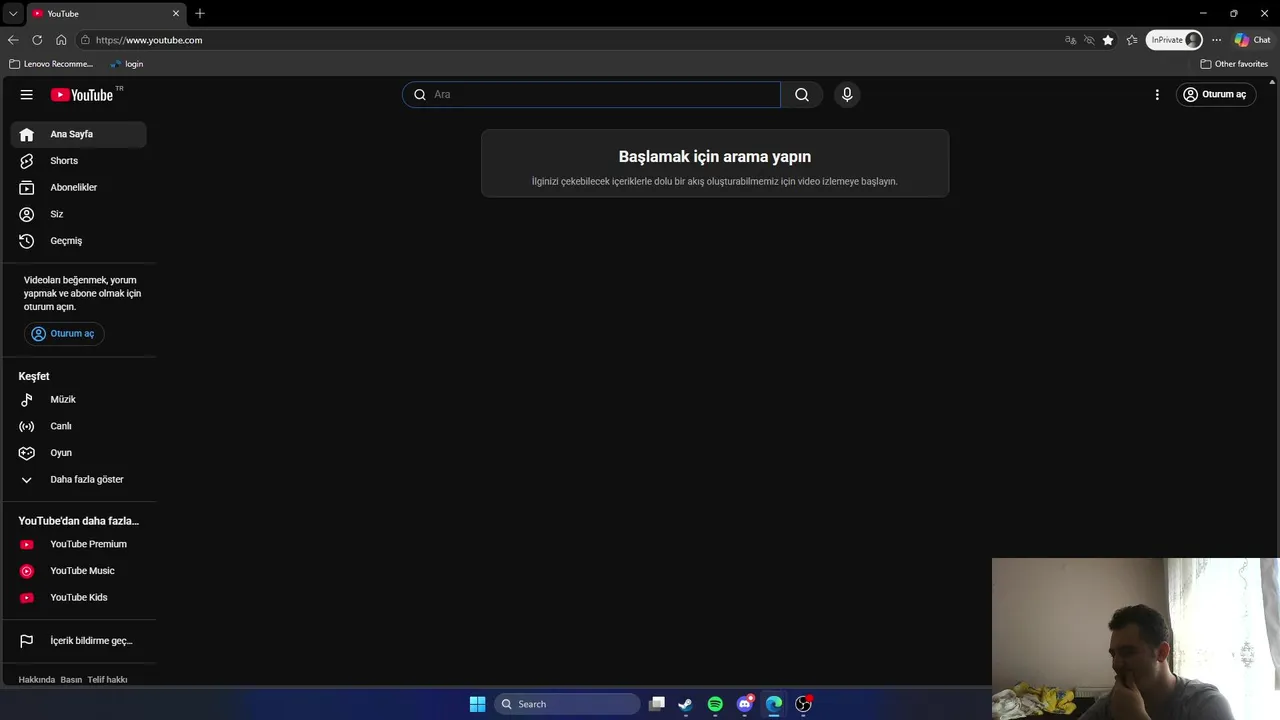Click the tracking prevention eye icon

tap(1089, 40)
